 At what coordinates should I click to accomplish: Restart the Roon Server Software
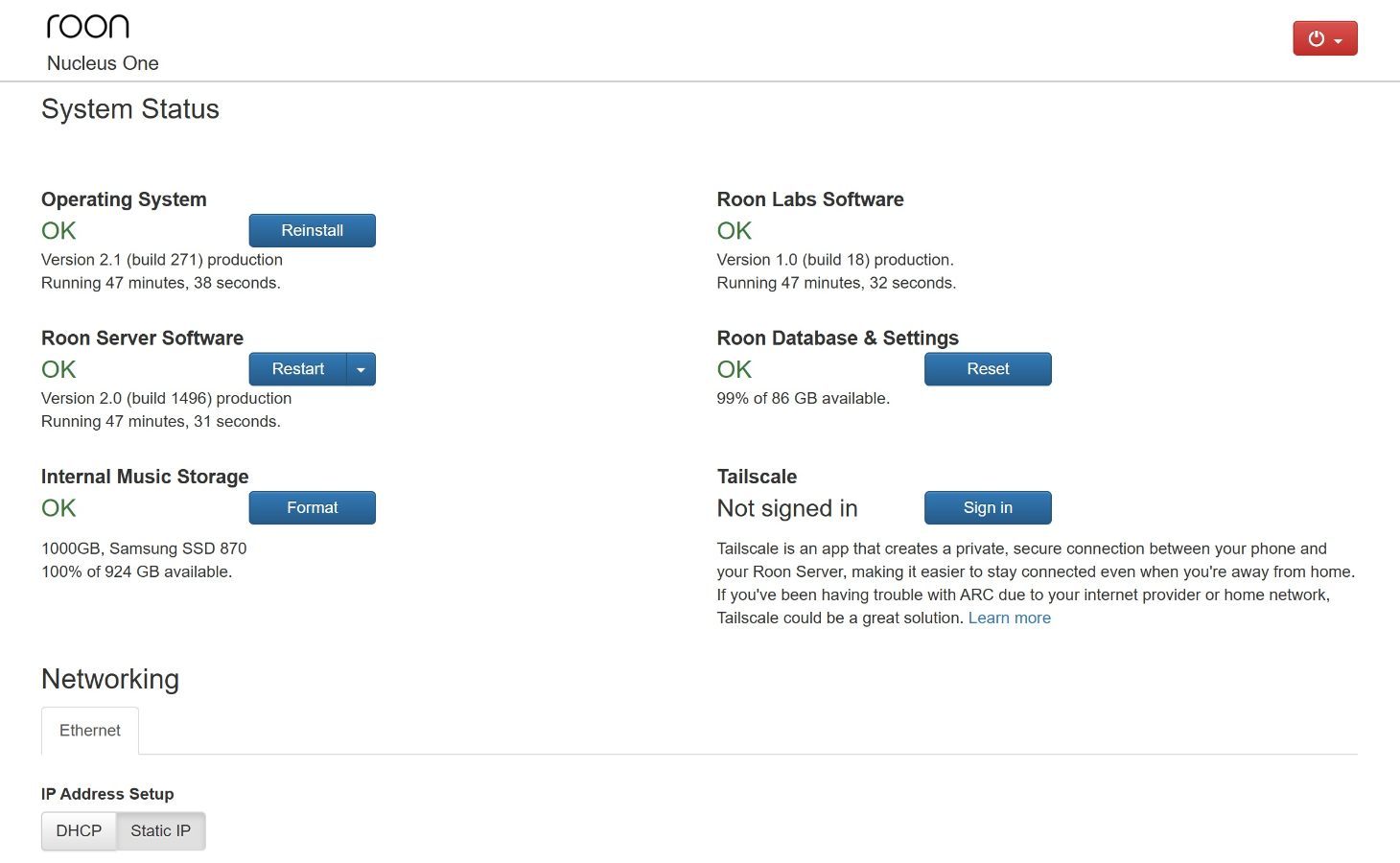(298, 369)
